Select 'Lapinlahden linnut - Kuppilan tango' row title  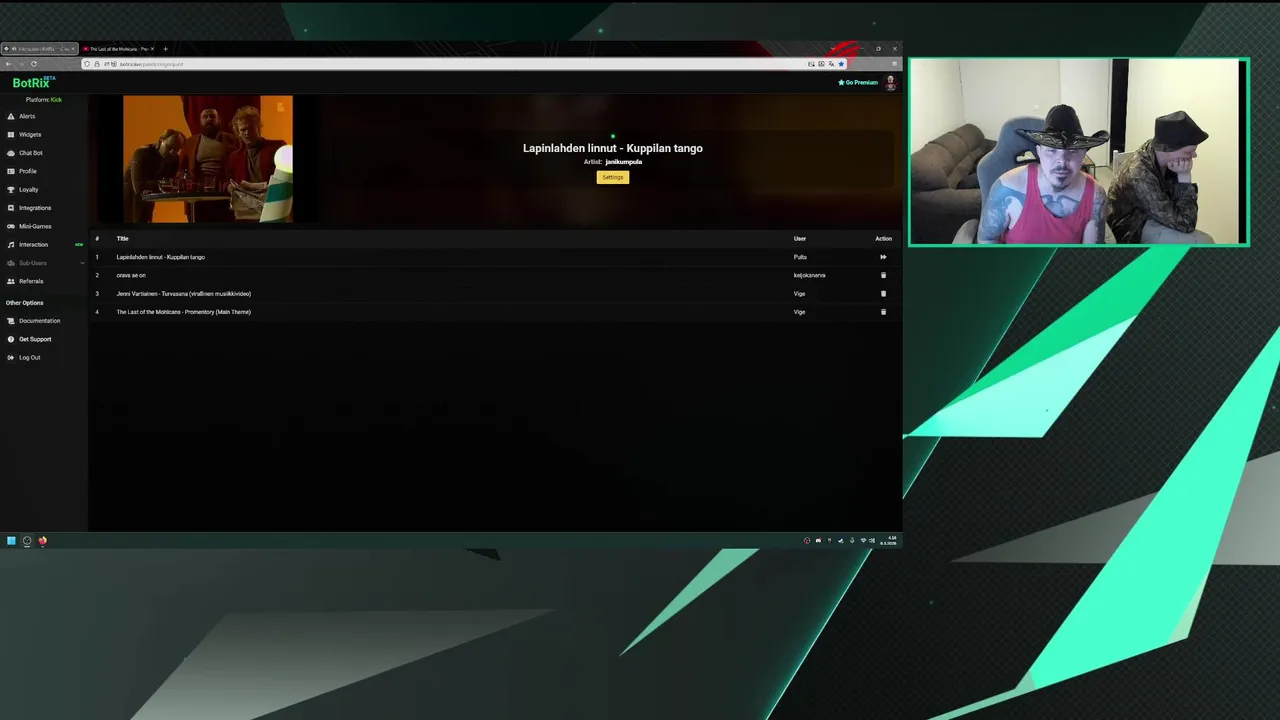[x=160, y=257]
